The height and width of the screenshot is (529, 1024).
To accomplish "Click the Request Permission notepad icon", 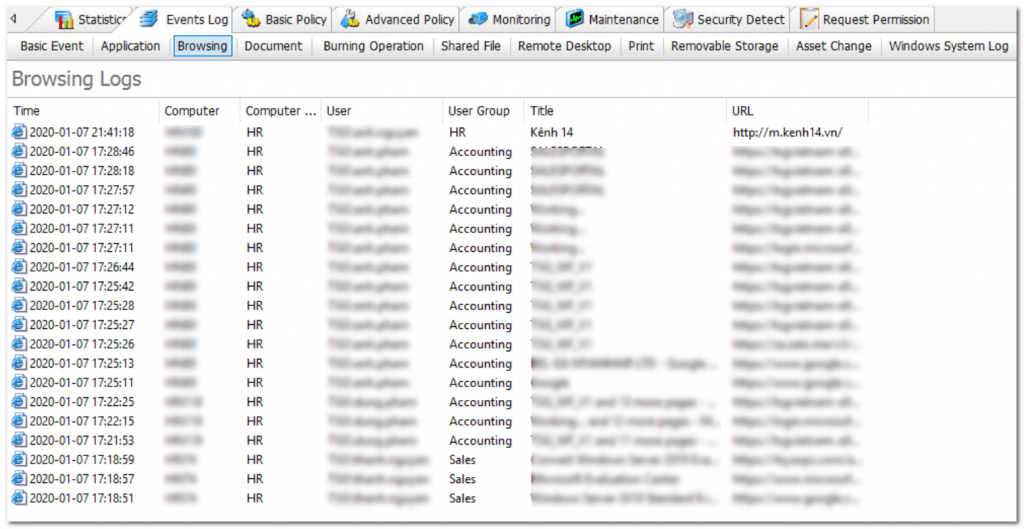I will point(809,20).
